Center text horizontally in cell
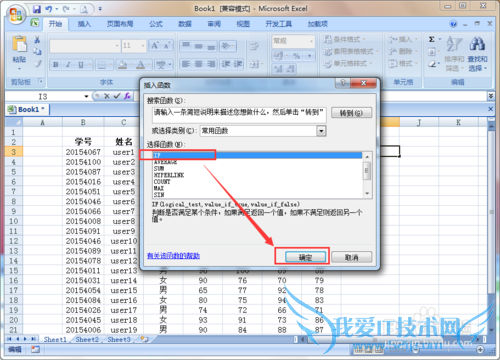Screen dimensions: 500x360 pos(198,64)
